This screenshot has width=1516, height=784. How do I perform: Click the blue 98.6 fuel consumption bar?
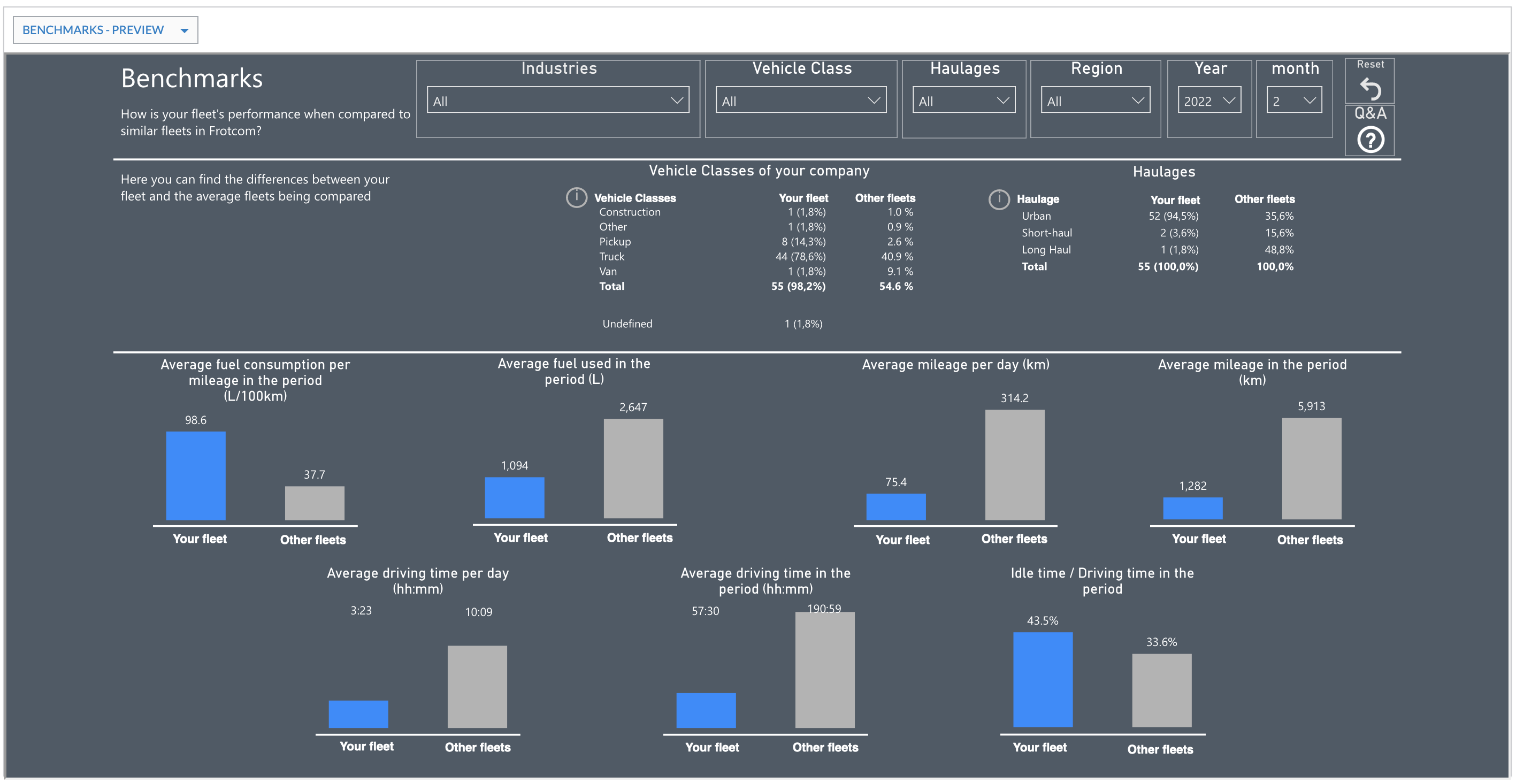[195, 476]
